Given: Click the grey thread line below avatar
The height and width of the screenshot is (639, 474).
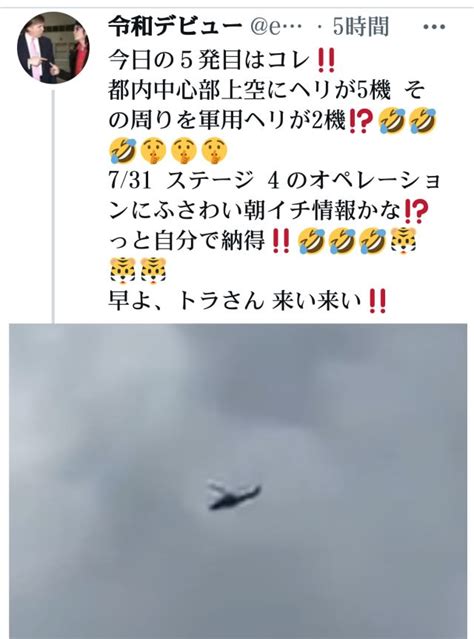Looking at the screenshot, I should pos(53,207).
